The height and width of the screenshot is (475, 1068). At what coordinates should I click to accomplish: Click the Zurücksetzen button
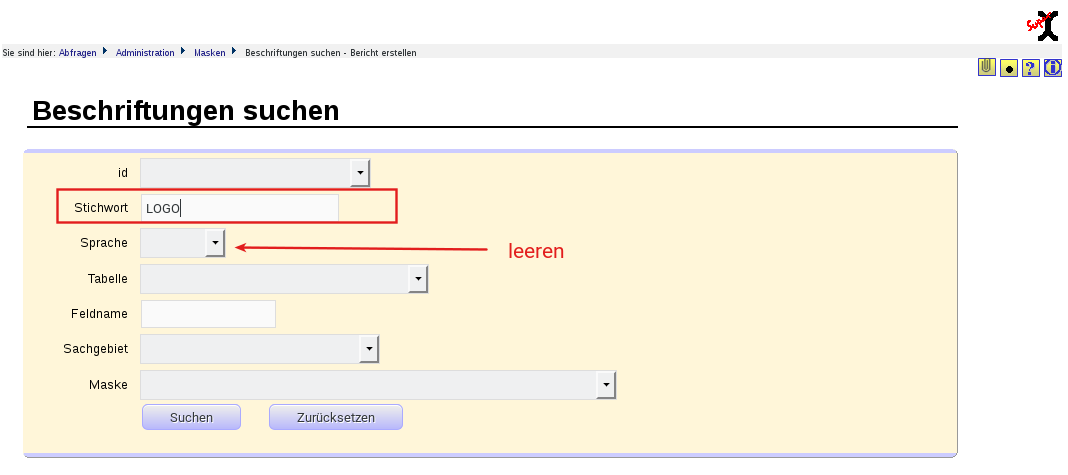(336, 417)
